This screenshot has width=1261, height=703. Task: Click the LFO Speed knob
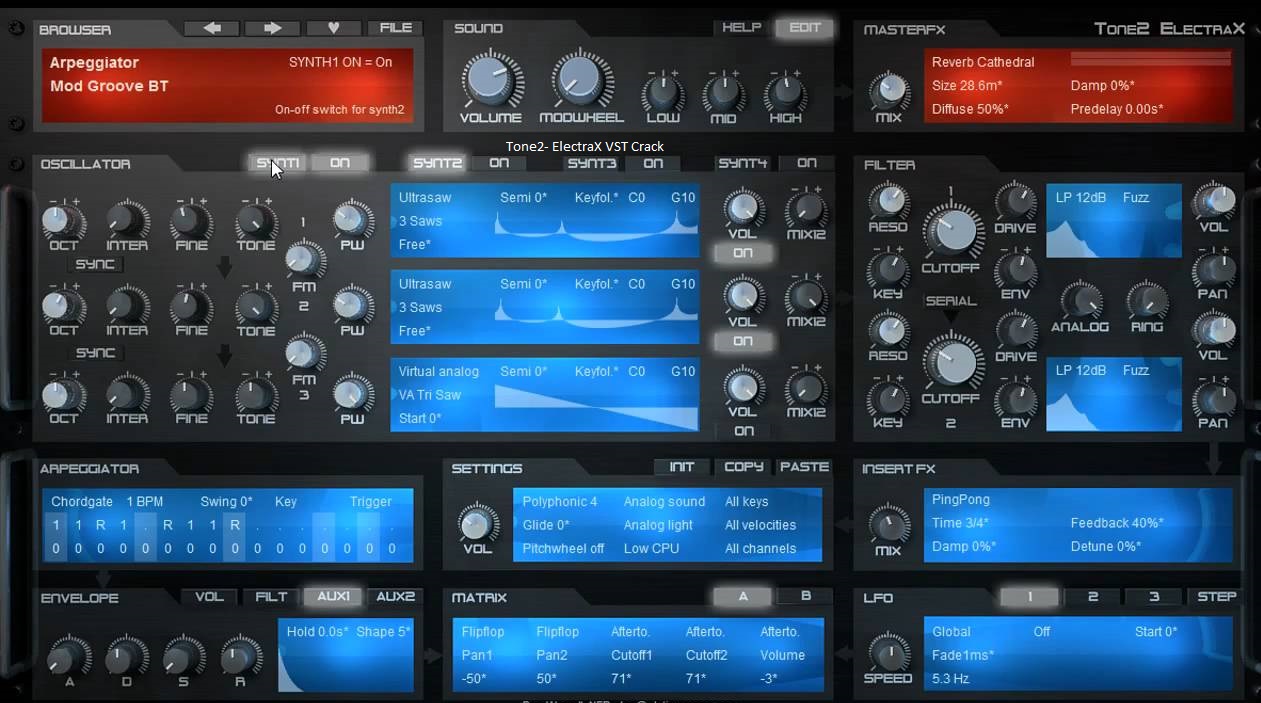(888, 652)
